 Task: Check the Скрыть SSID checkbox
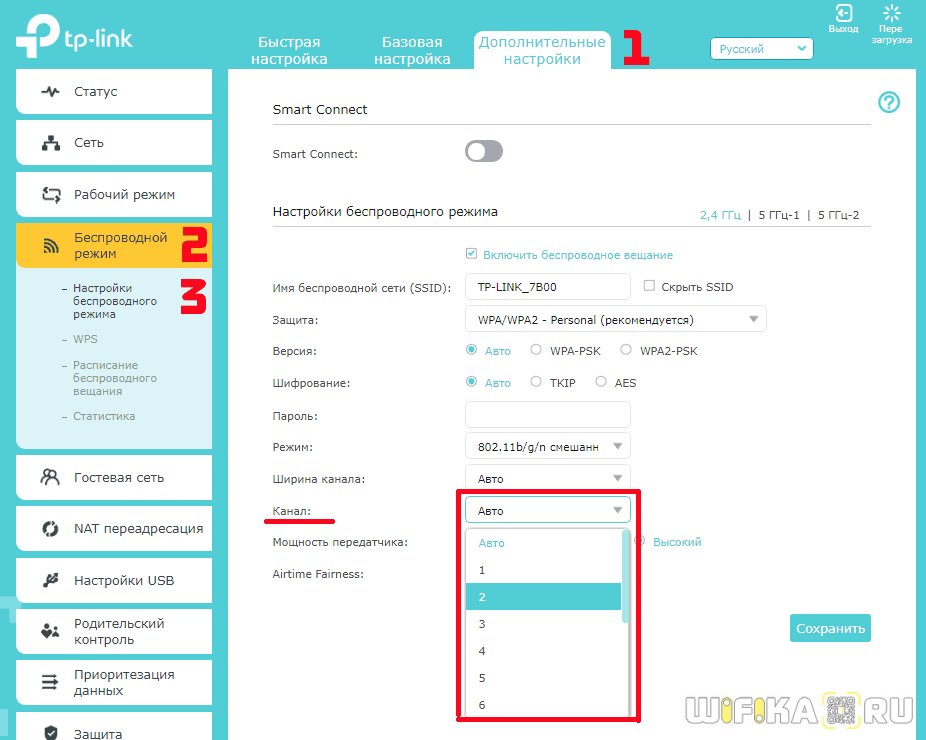click(649, 286)
